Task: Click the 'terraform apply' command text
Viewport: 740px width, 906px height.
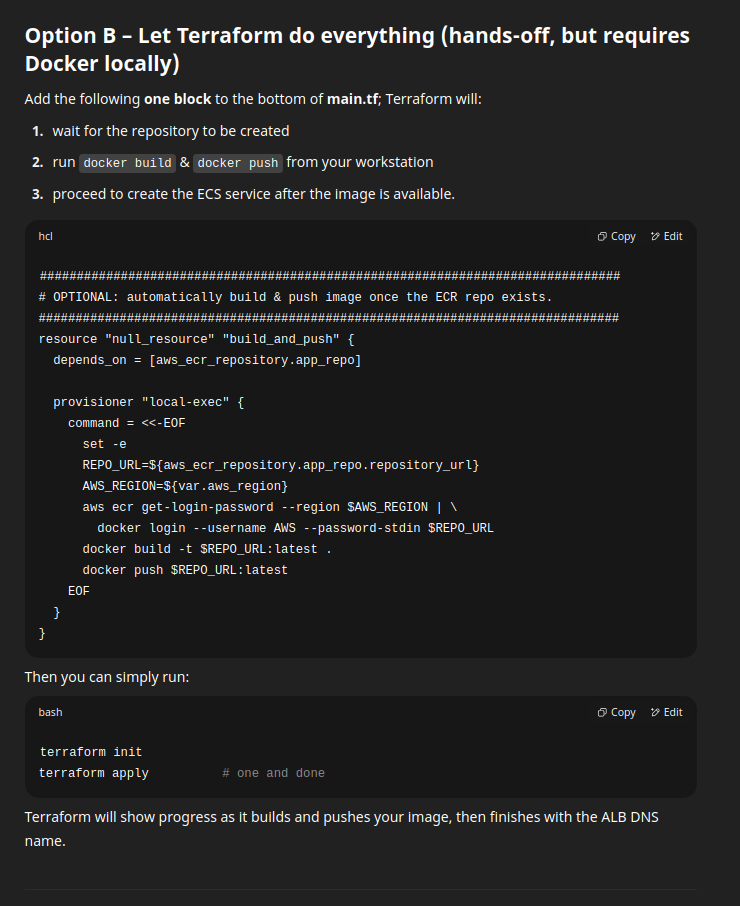Action: tap(94, 773)
